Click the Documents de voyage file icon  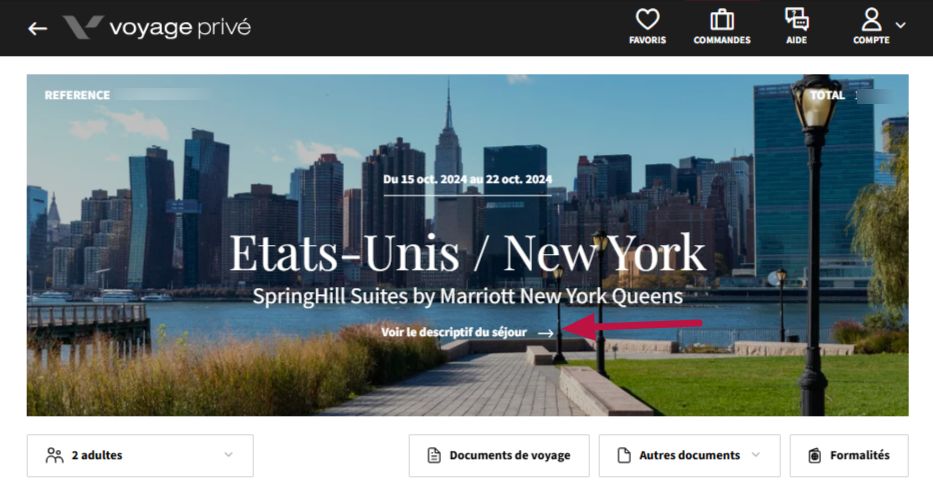point(434,455)
